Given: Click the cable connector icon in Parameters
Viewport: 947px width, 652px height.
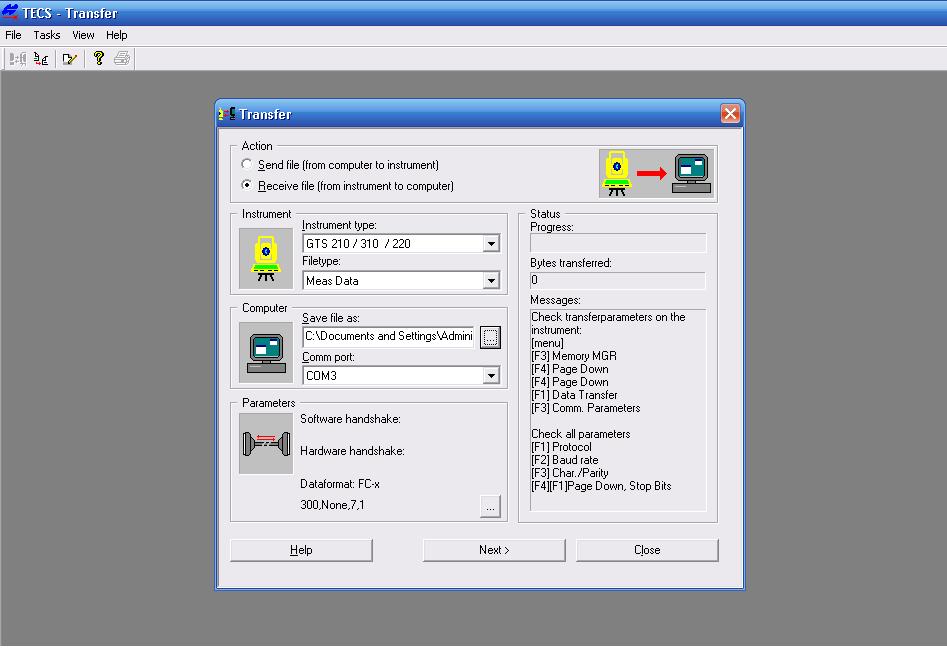Looking at the screenshot, I should pyautogui.click(x=266, y=444).
